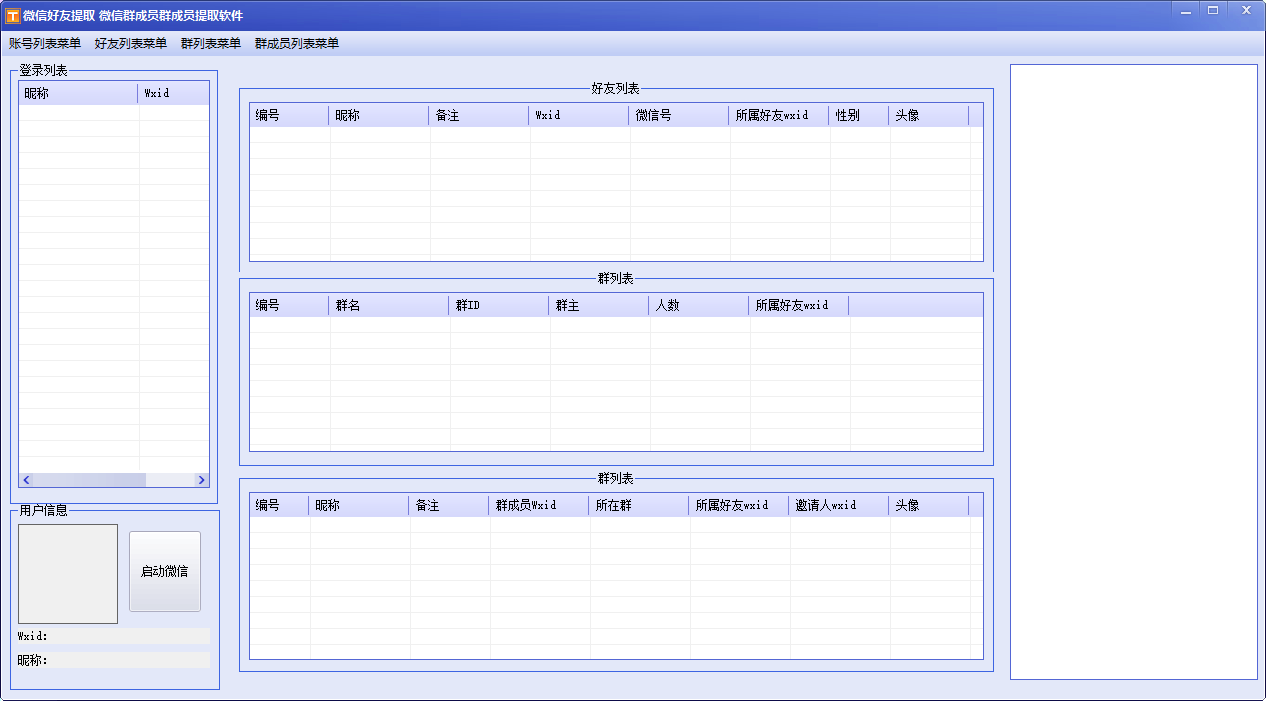This screenshot has height=701, width=1266.
Task: Minimize the window
Action: 1186,10
